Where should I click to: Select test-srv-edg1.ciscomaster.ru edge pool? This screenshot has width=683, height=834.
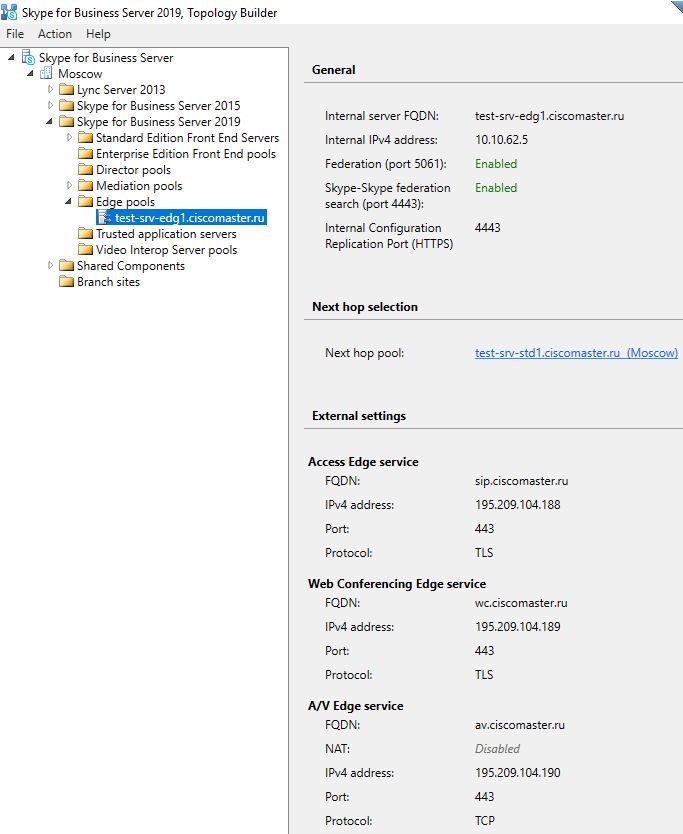click(189, 218)
